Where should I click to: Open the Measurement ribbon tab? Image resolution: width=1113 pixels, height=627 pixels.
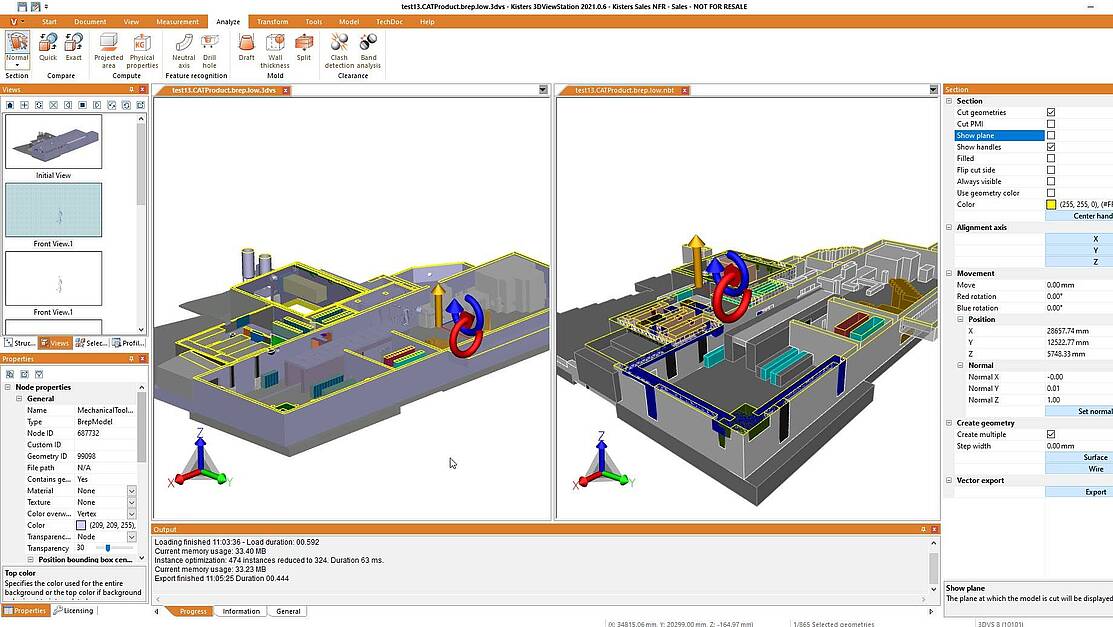click(x=177, y=21)
